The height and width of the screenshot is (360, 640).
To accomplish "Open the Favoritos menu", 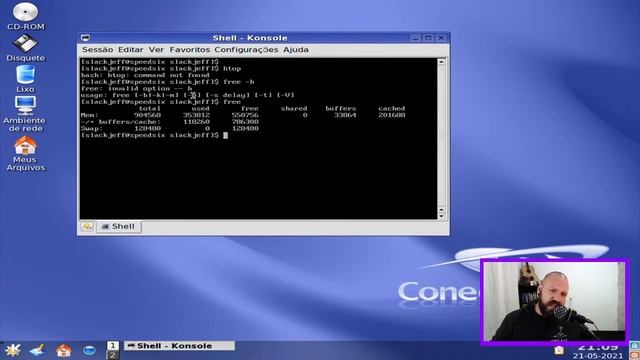I will pos(189,49).
